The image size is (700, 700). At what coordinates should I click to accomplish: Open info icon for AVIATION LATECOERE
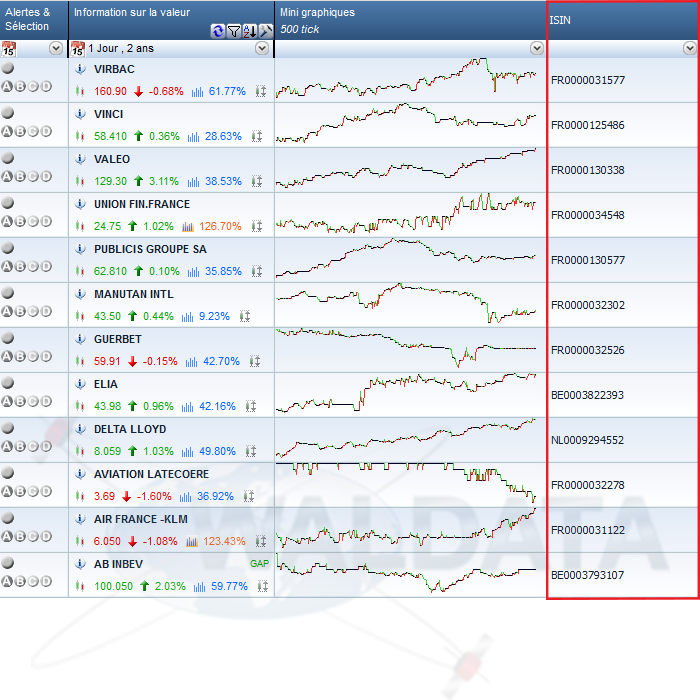click(80, 474)
